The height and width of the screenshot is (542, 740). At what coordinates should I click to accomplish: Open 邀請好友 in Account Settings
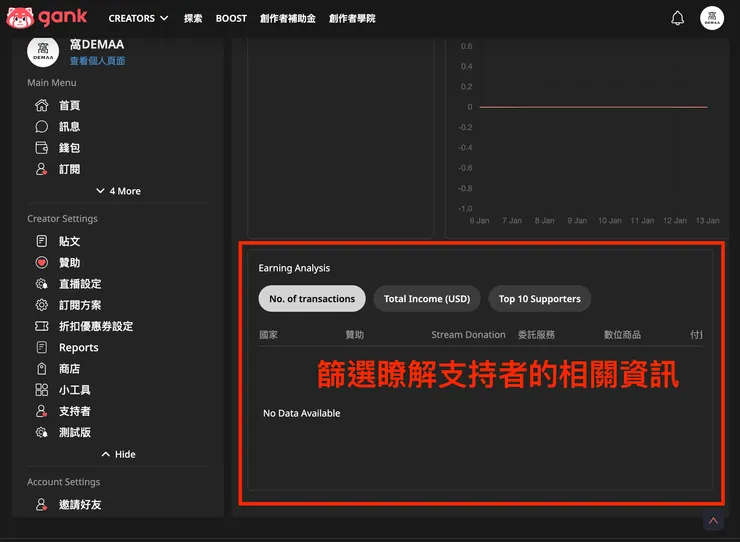80,505
